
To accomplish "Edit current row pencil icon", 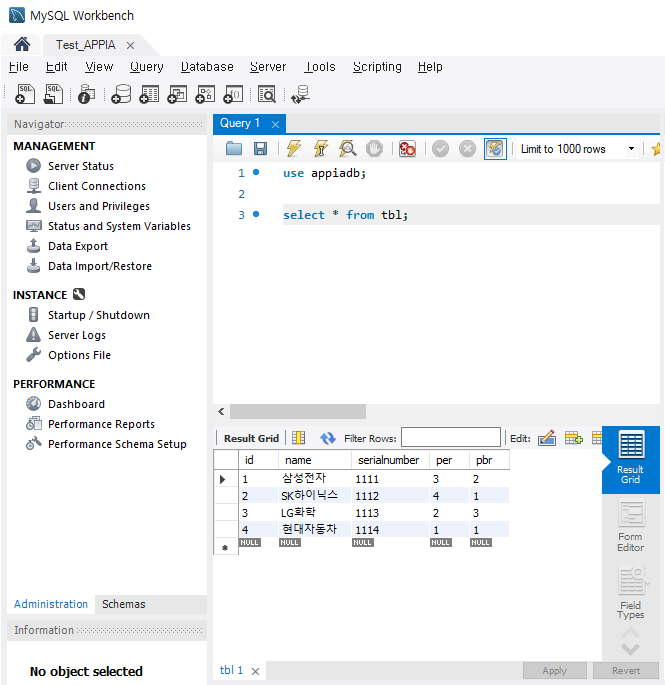I will pos(547,438).
